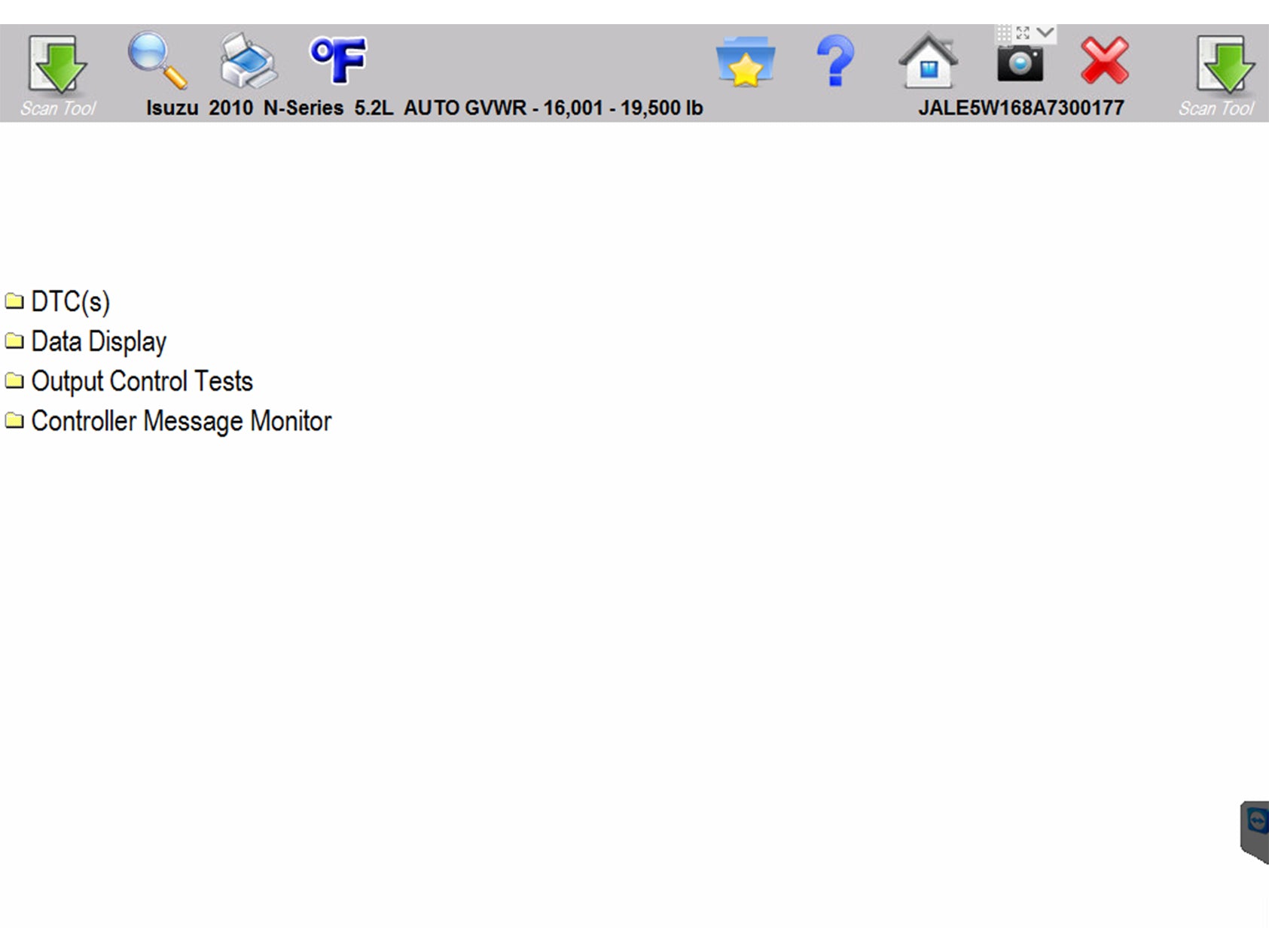
Task: Open the DTC(s) folder
Action: coord(70,301)
